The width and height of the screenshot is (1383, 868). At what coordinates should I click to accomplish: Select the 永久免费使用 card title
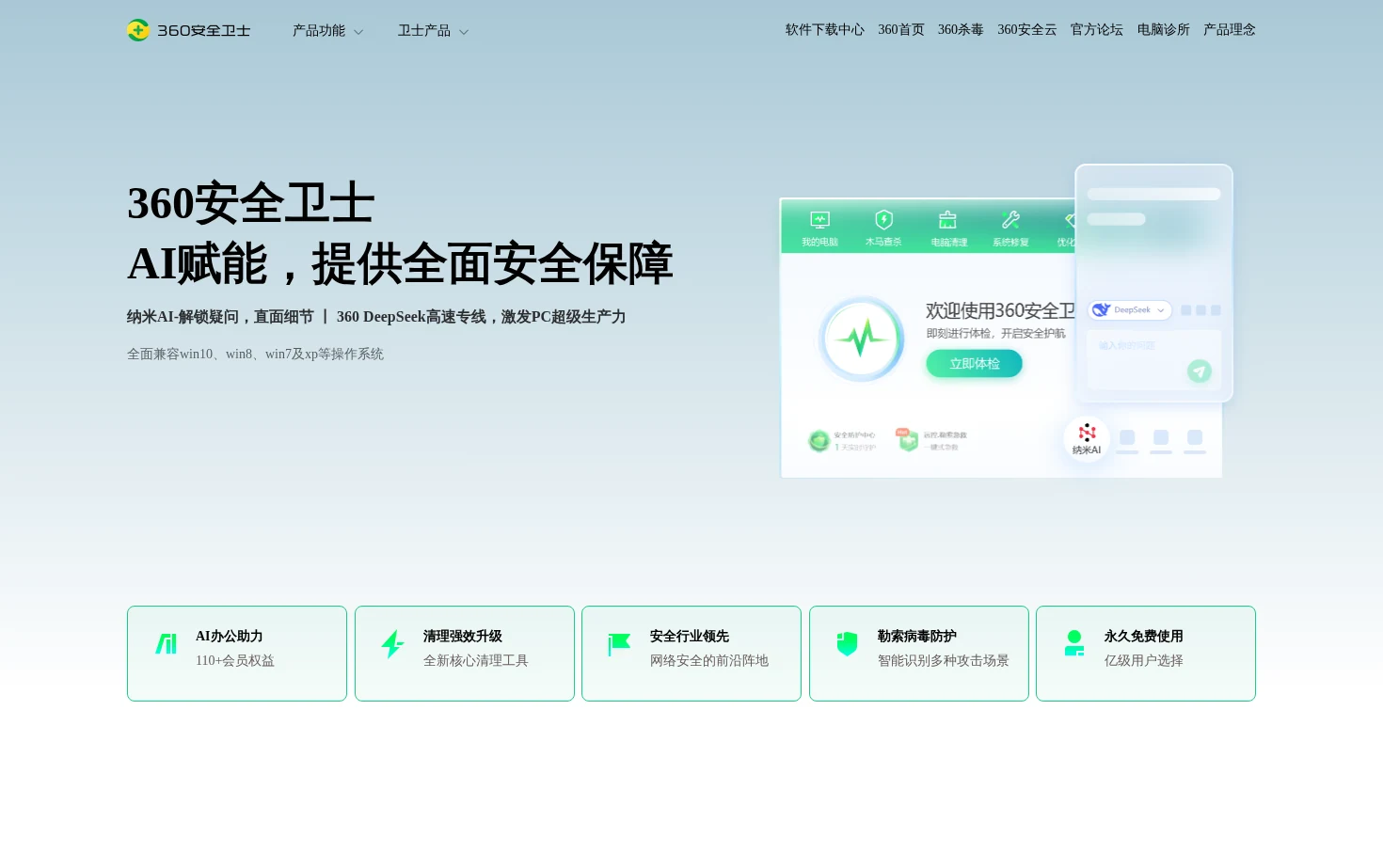1144,637
